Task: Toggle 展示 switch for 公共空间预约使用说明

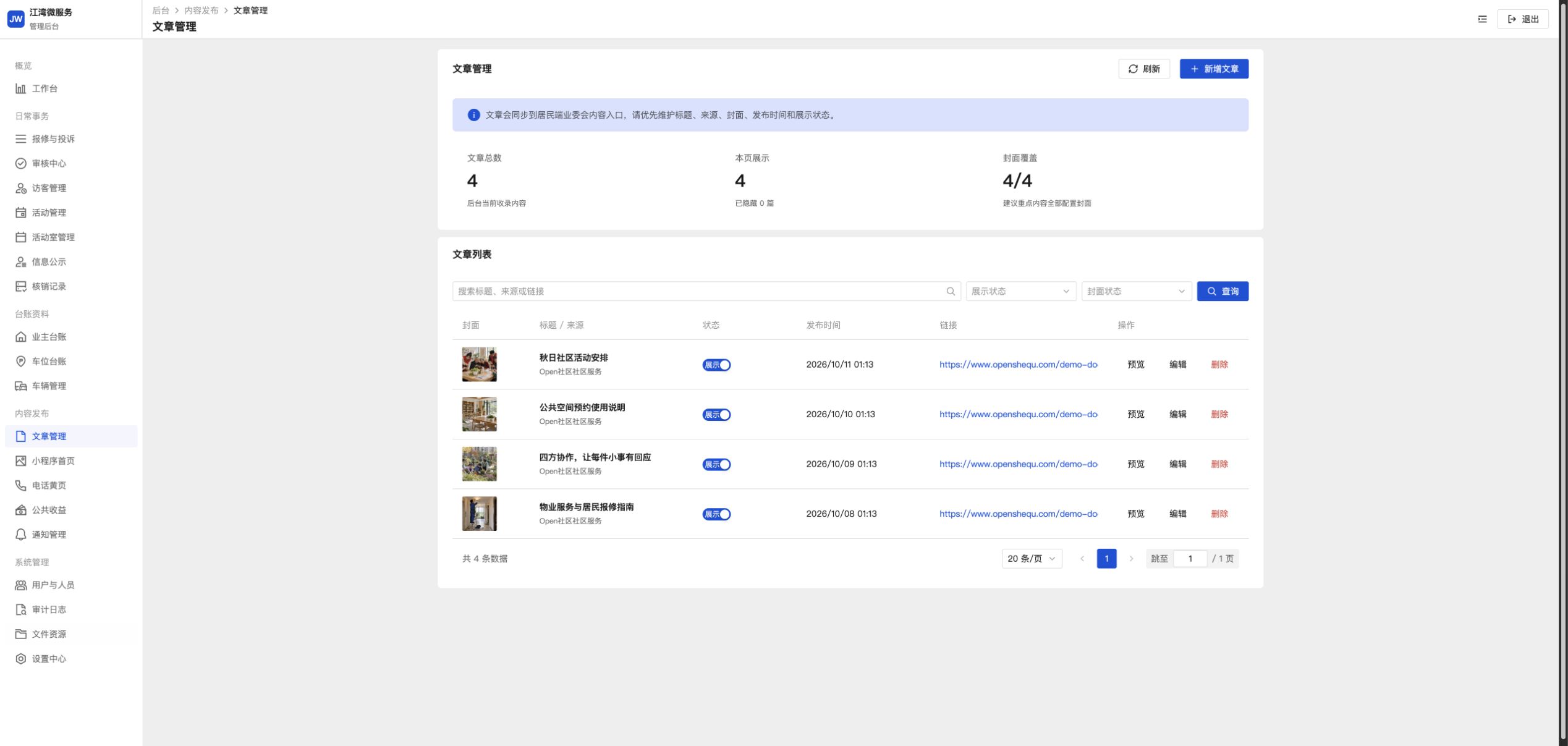Action: [716, 415]
